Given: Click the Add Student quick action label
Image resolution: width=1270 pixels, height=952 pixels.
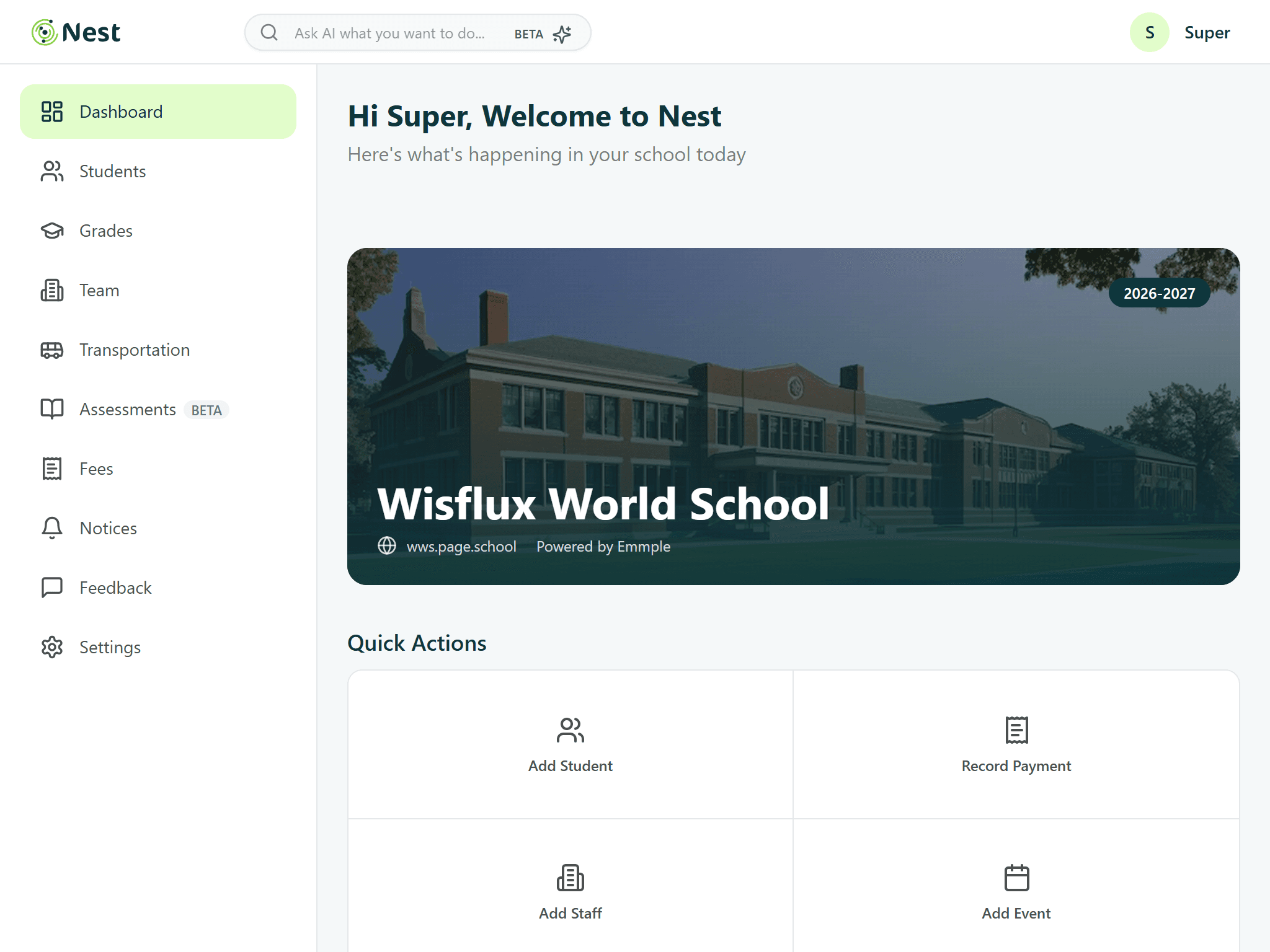Looking at the screenshot, I should tap(571, 766).
